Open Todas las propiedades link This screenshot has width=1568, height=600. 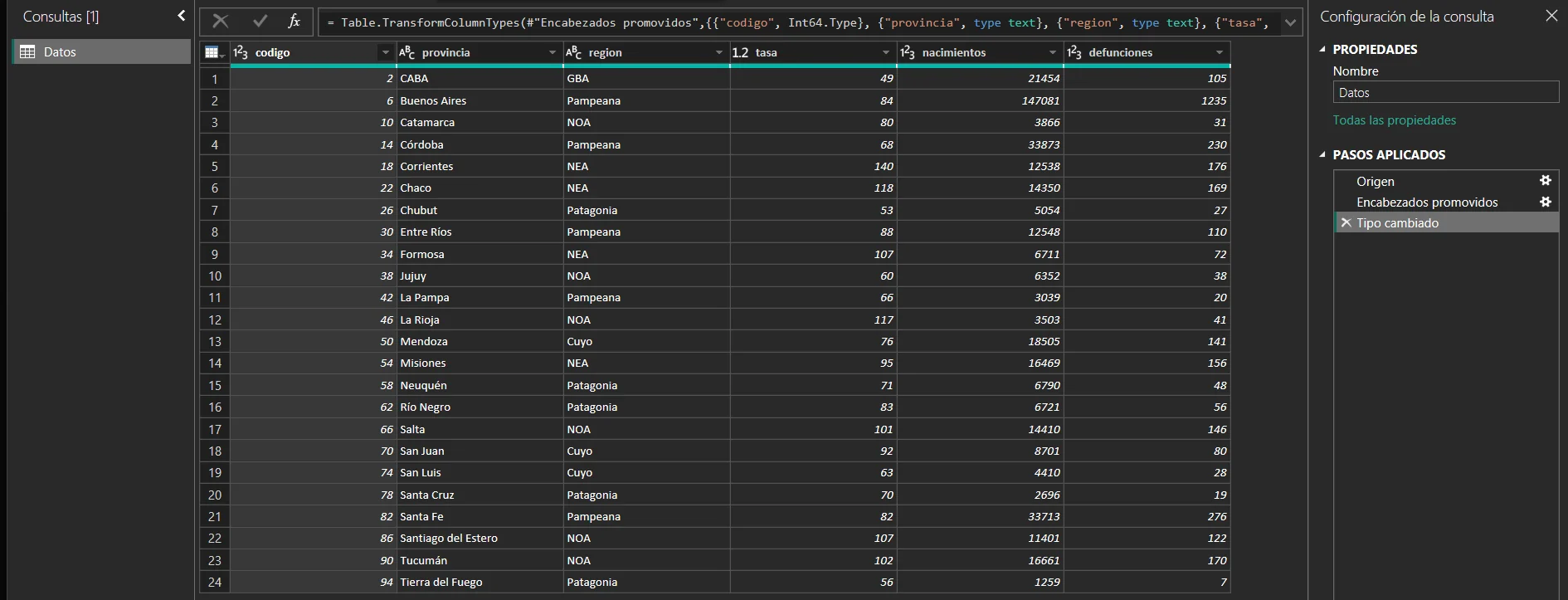pos(1395,120)
